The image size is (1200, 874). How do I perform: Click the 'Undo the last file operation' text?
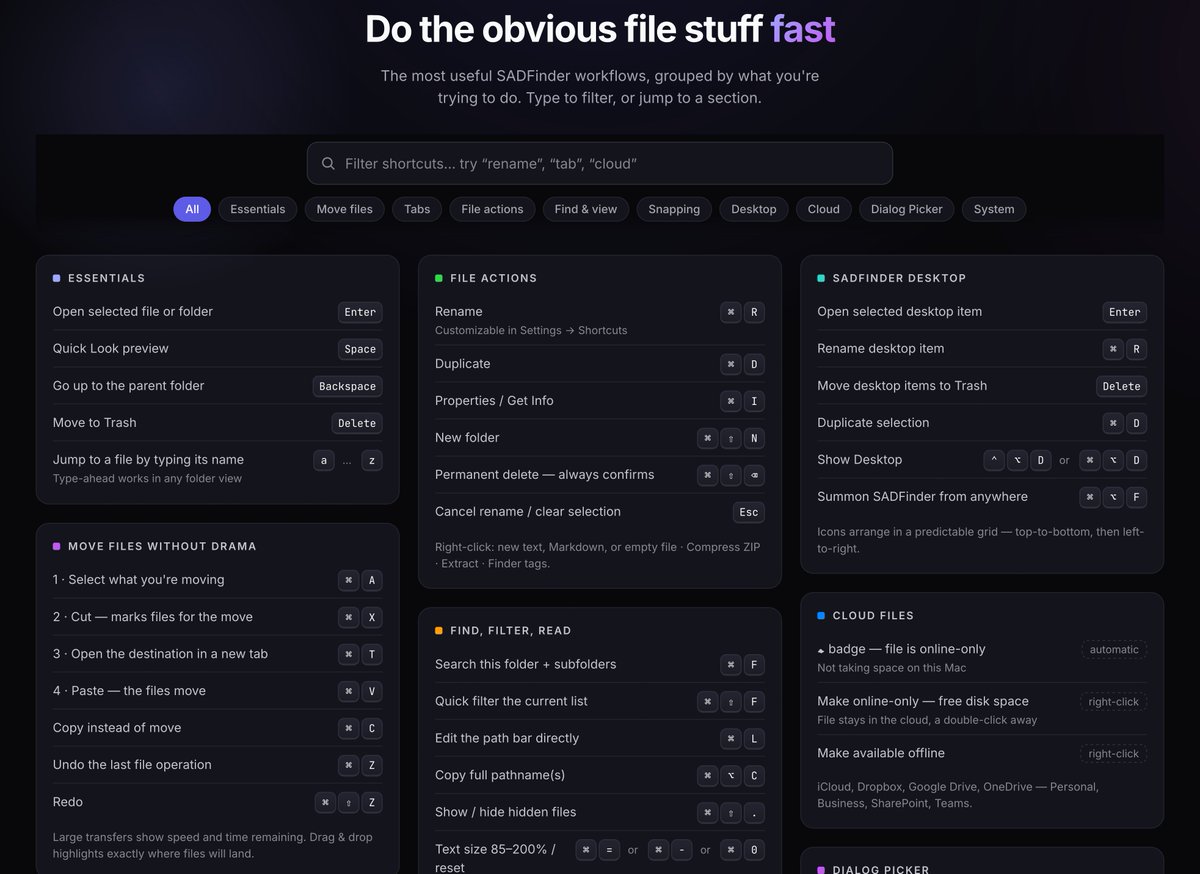point(132,764)
